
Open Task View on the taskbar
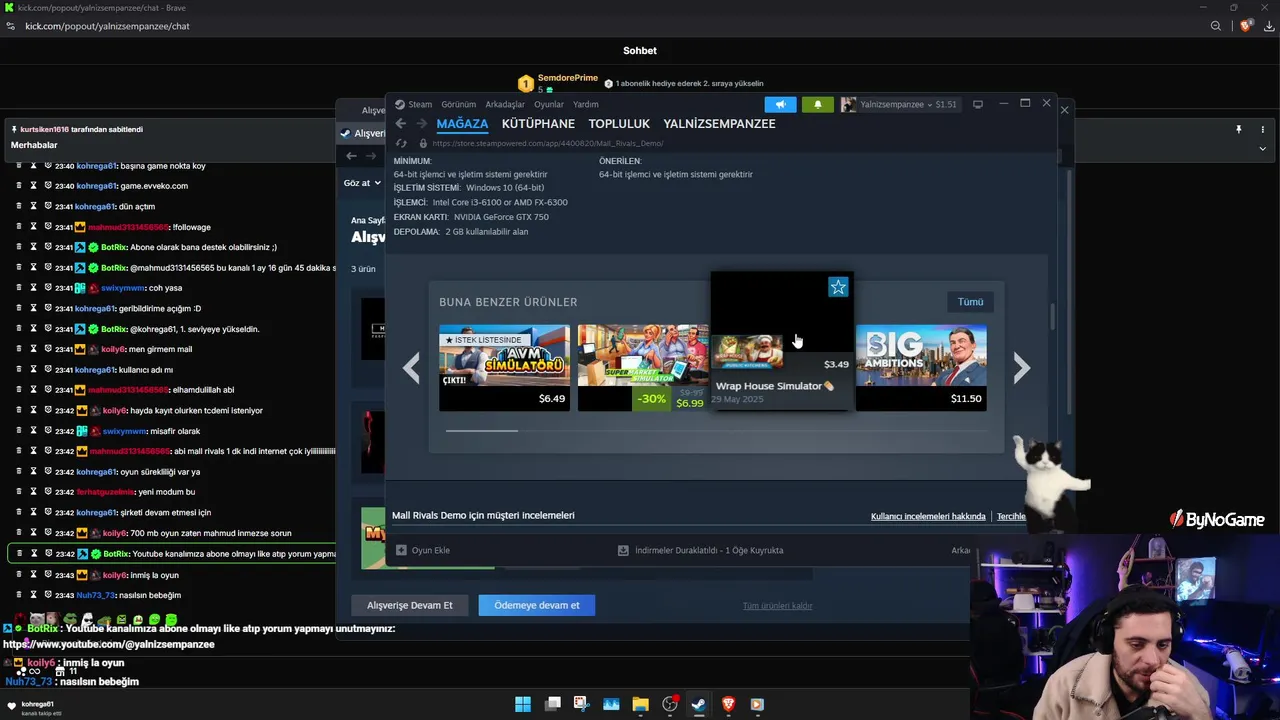(552, 704)
